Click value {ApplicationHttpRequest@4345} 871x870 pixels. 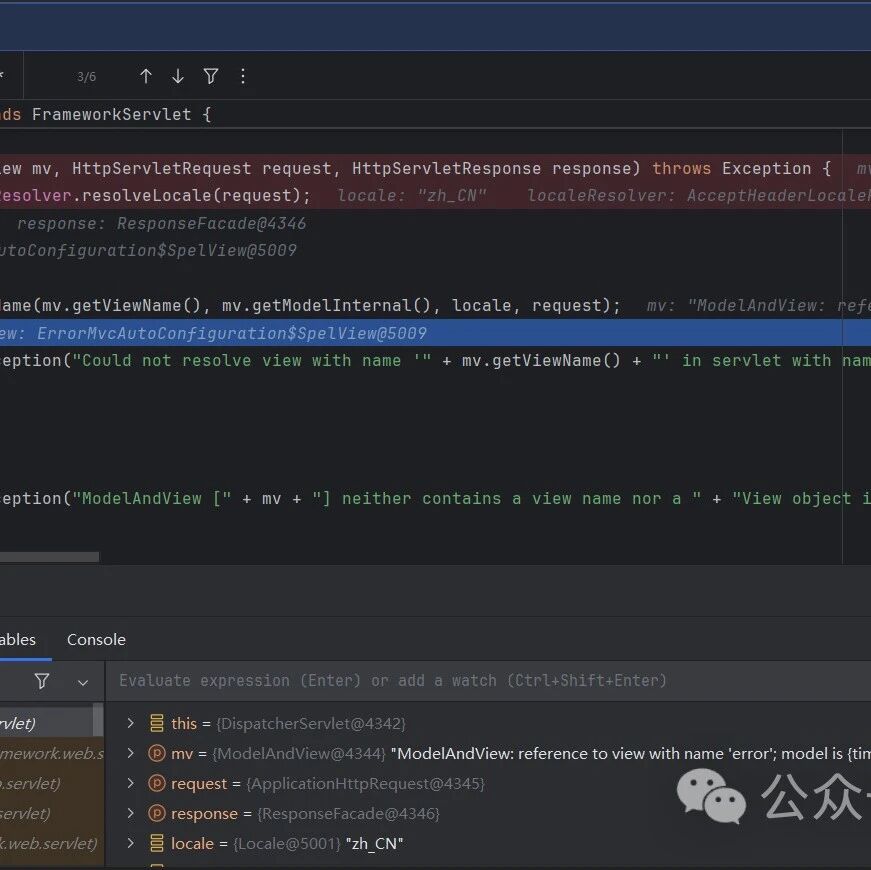pos(366,783)
